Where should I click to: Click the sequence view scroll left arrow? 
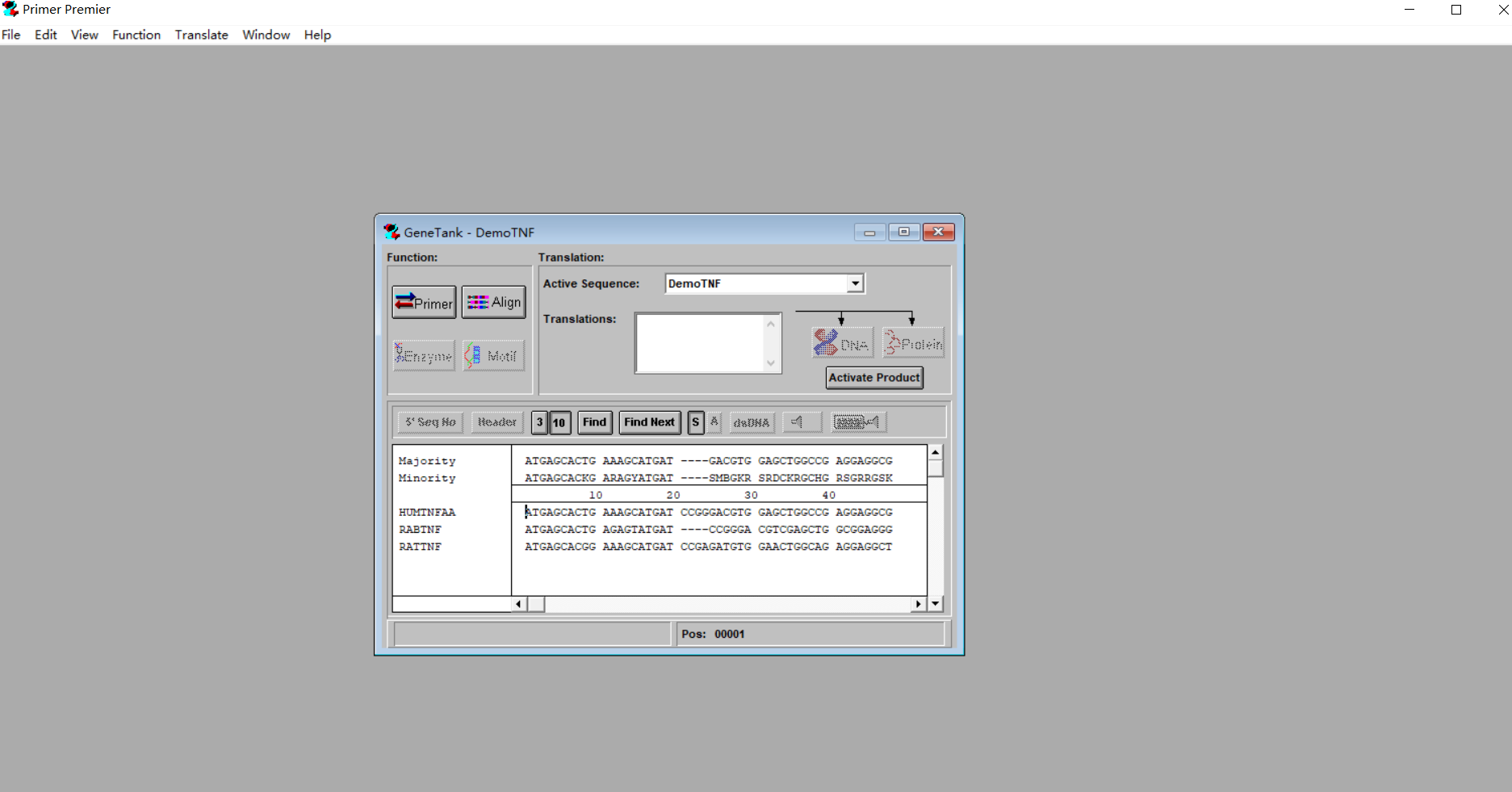tap(519, 604)
